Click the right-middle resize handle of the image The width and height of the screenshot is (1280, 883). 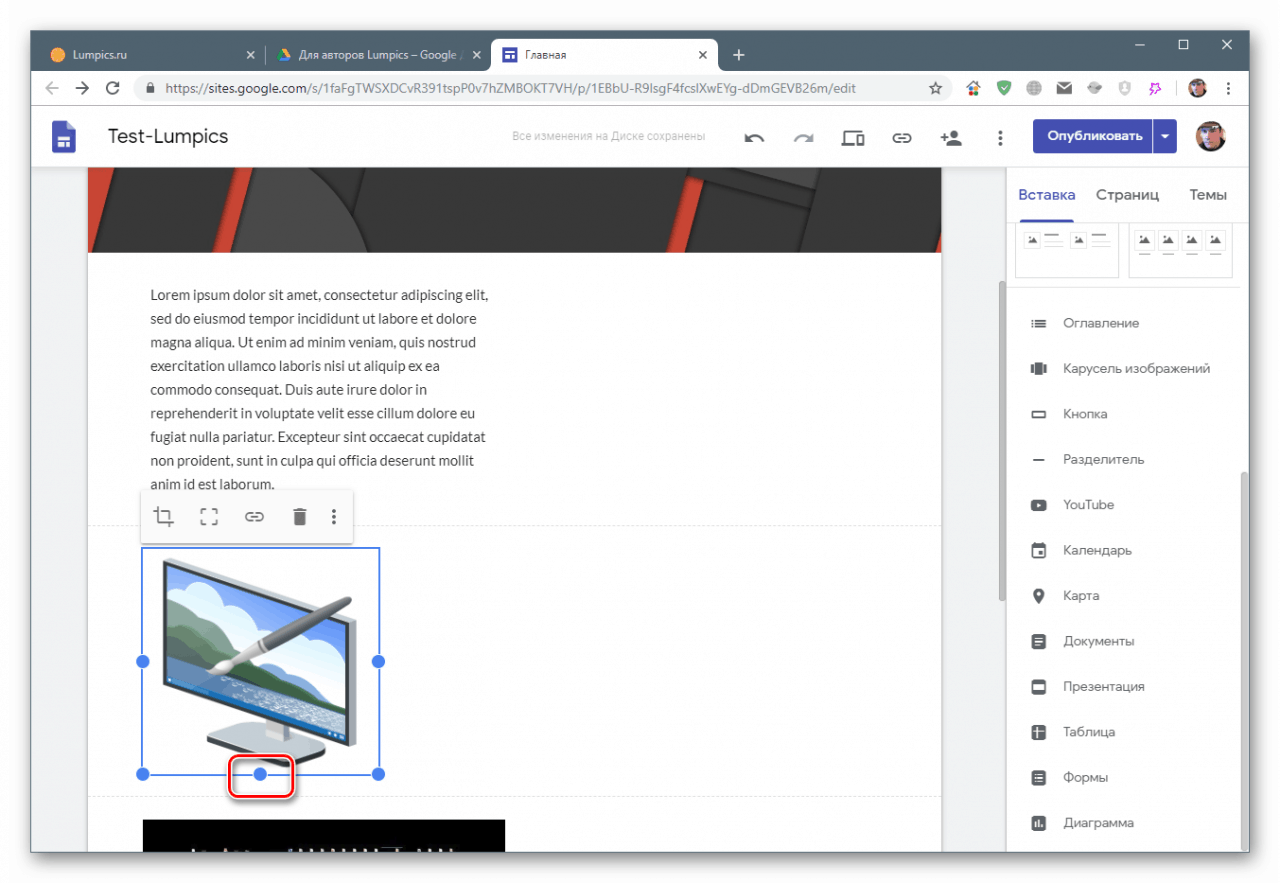click(x=379, y=661)
